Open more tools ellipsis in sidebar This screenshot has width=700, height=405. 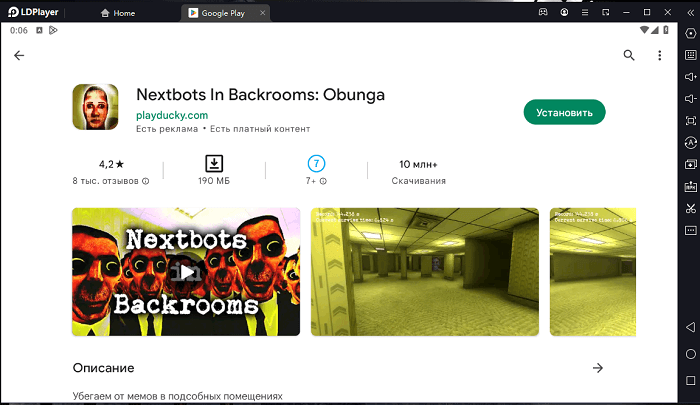point(690,230)
